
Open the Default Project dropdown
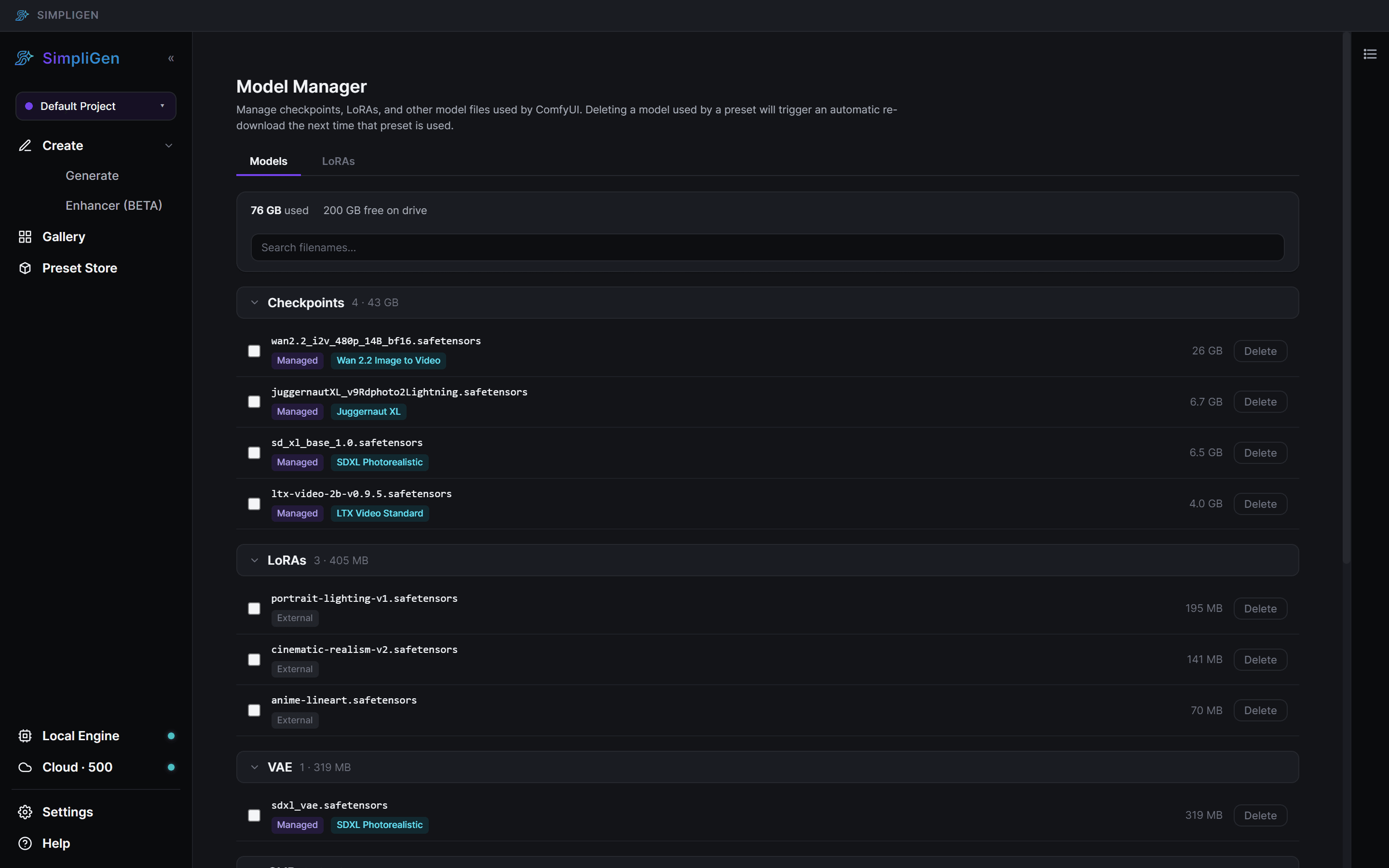pyautogui.click(x=96, y=106)
